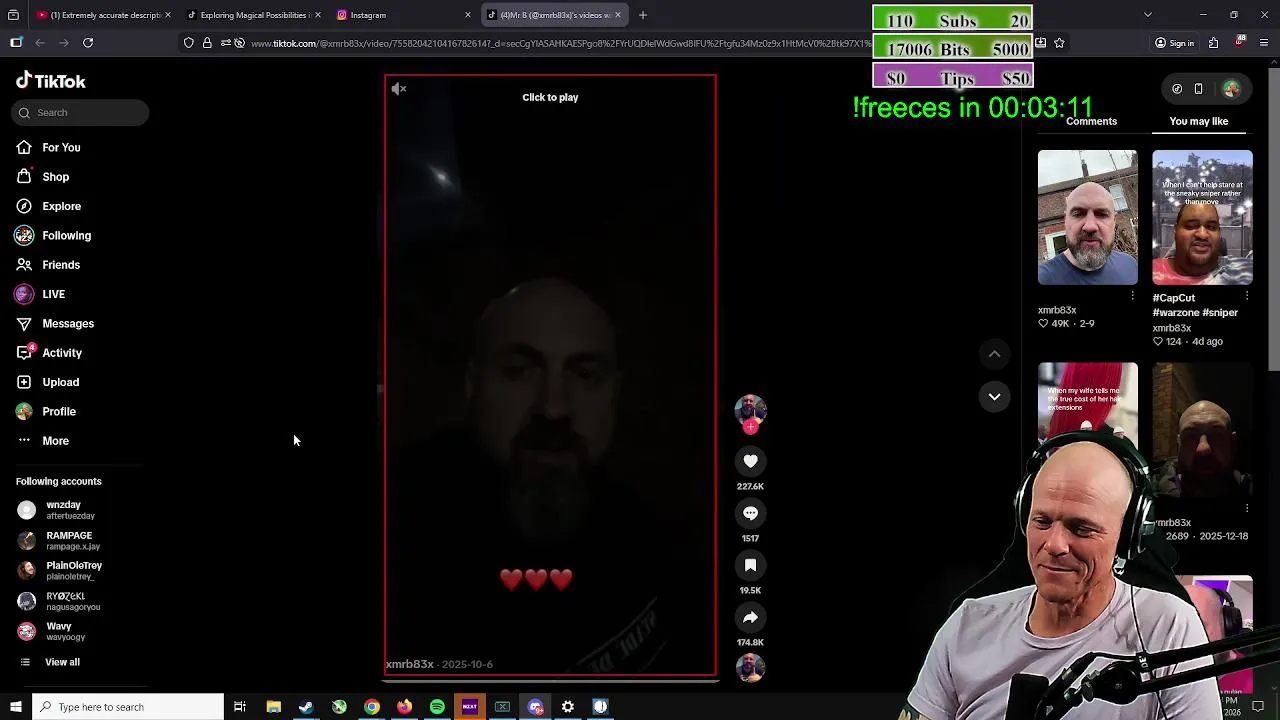Unmute the TikTok video with speaker icon
This screenshot has height=720, width=1280.
coord(399,89)
